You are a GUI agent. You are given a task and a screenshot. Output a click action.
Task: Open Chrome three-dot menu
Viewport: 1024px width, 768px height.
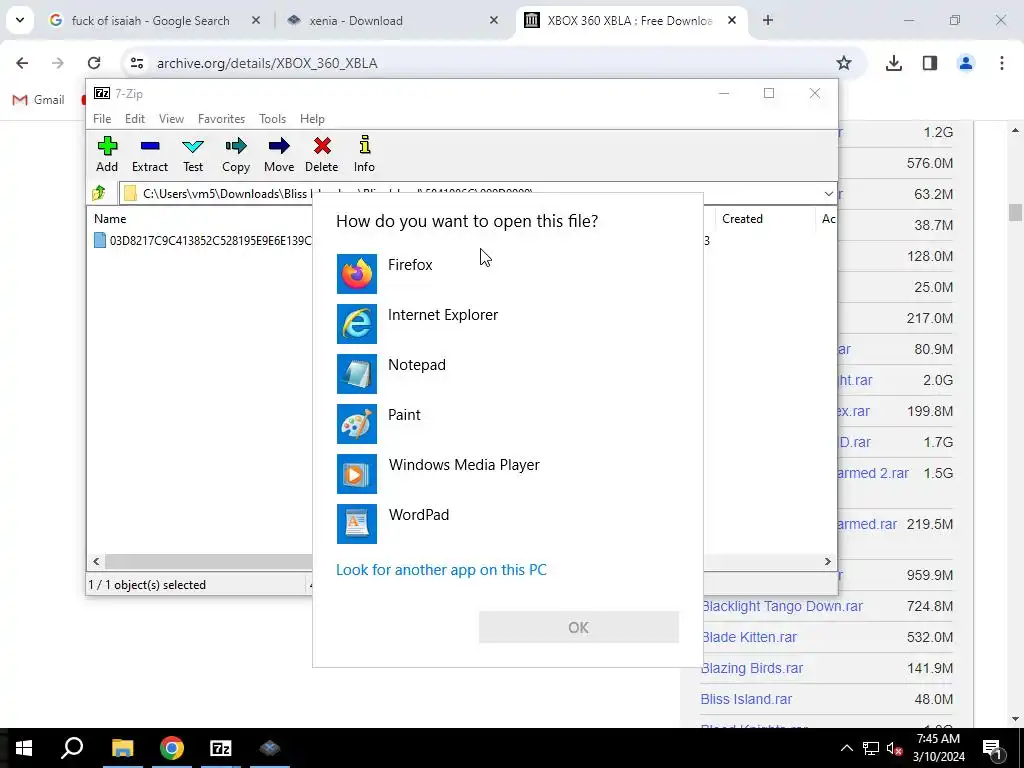pos(1002,63)
